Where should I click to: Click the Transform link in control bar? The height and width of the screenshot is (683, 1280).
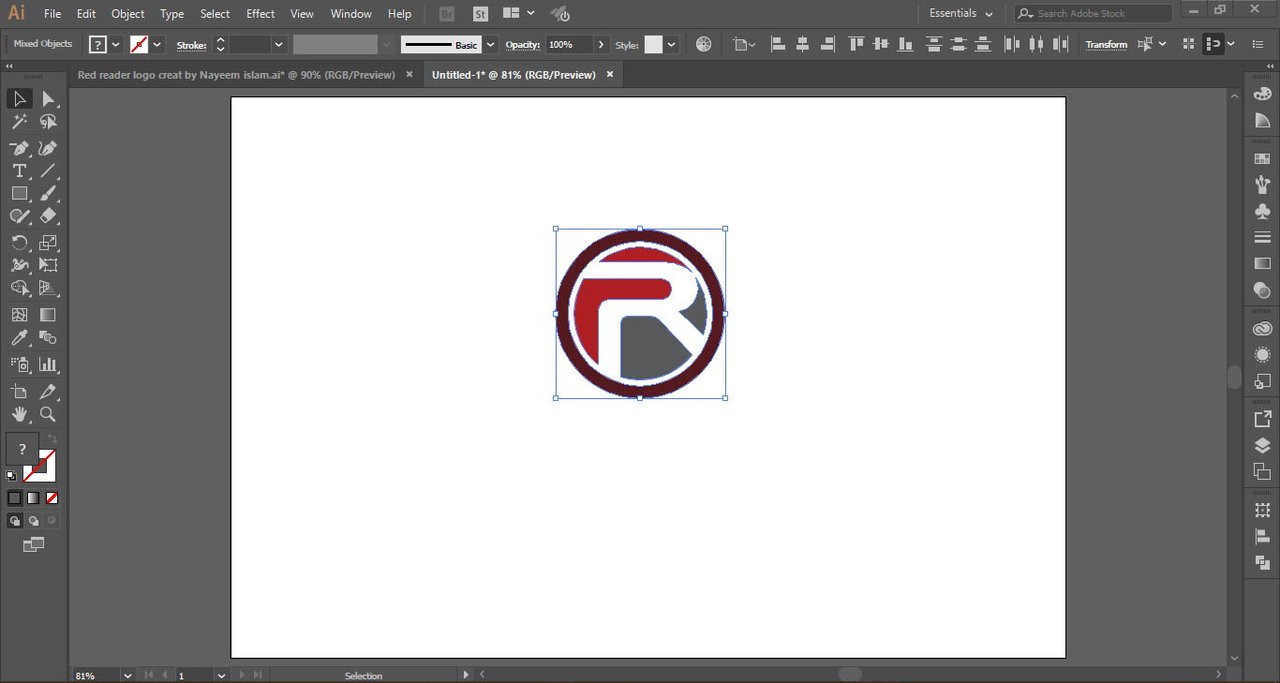pos(1106,44)
